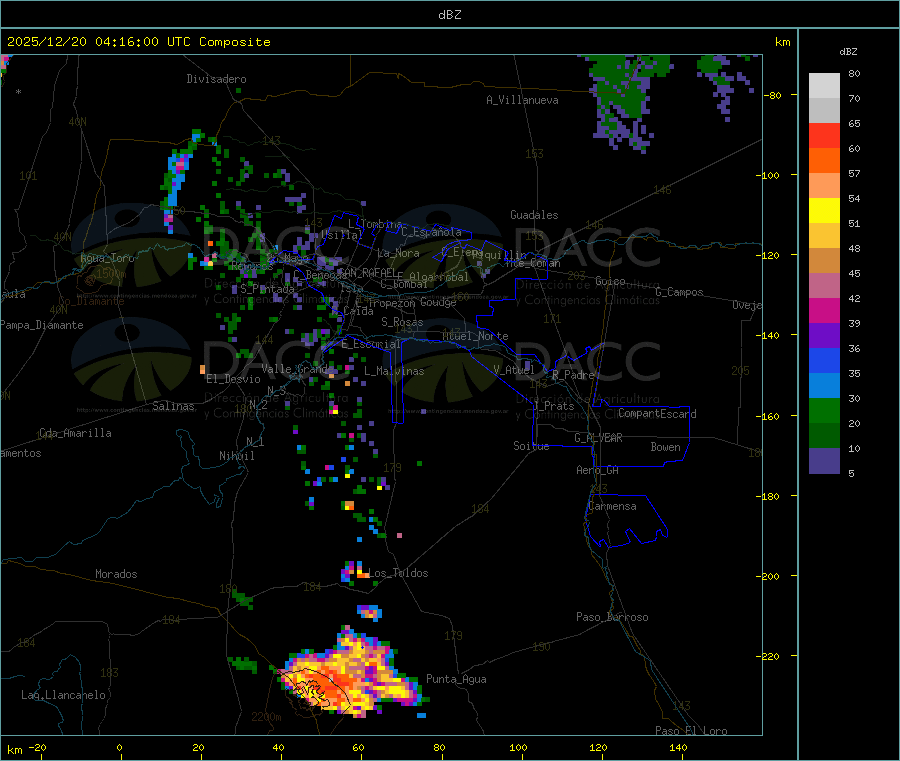The width and height of the screenshot is (900, 761).
Task: Select the magenta 39 dBZ swatch
Action: coord(824,310)
